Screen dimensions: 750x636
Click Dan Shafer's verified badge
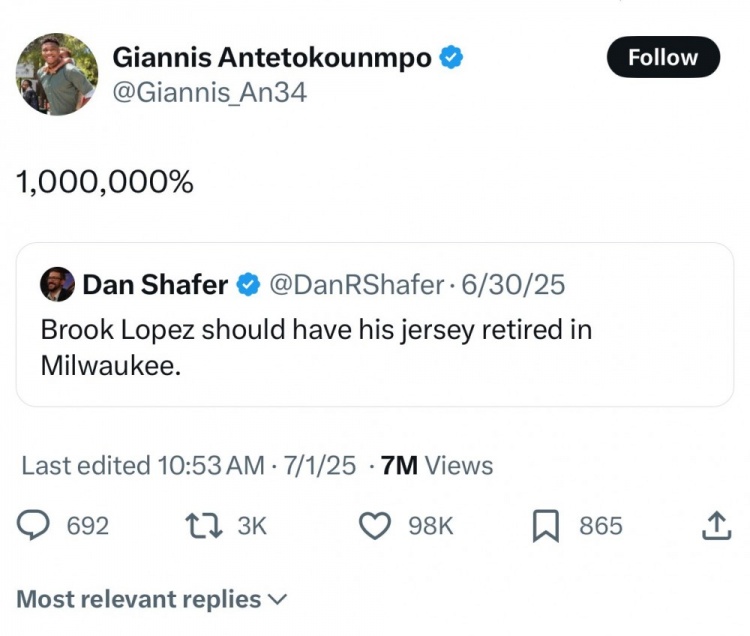tap(247, 285)
